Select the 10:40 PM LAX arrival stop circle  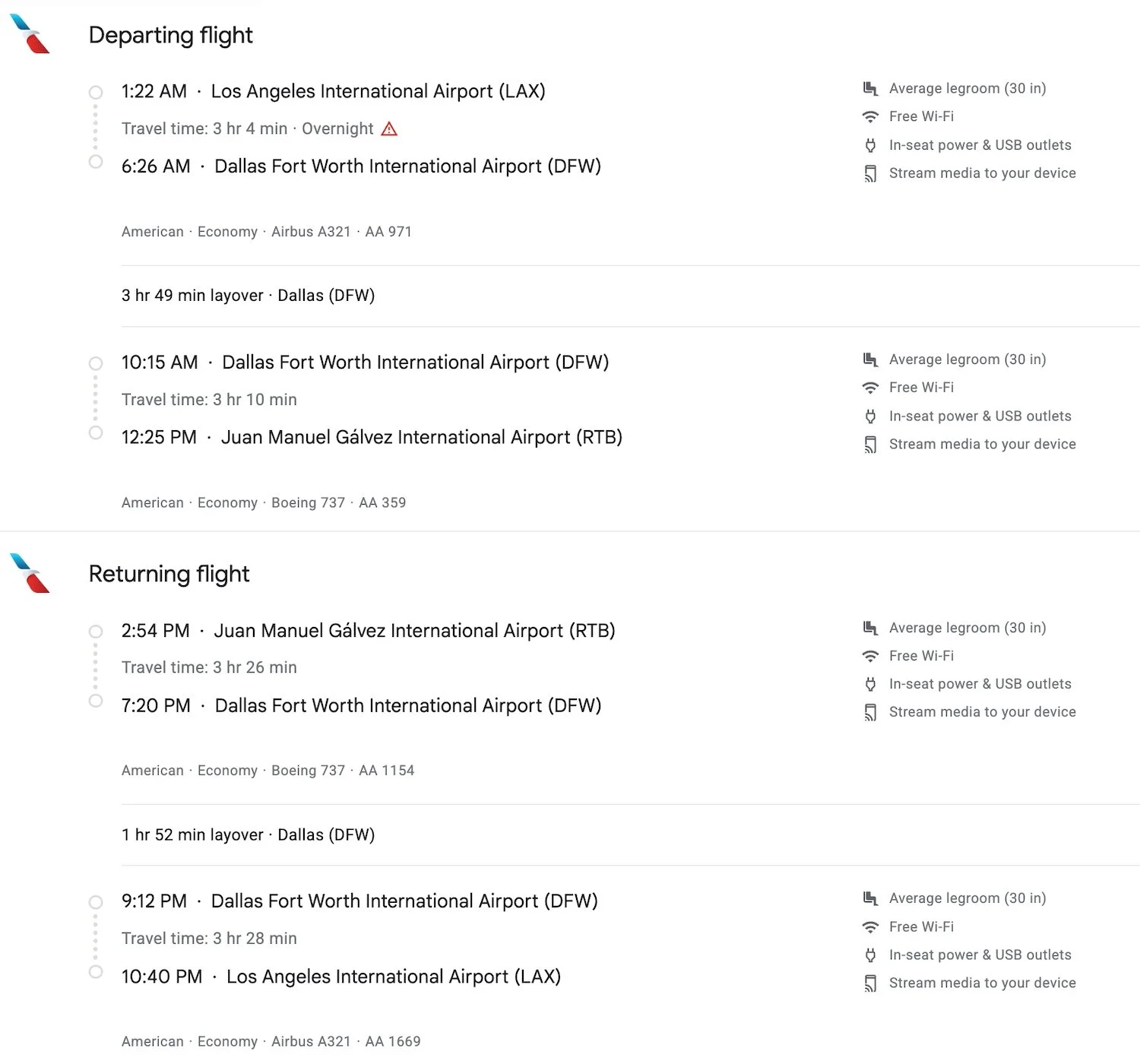coord(96,972)
